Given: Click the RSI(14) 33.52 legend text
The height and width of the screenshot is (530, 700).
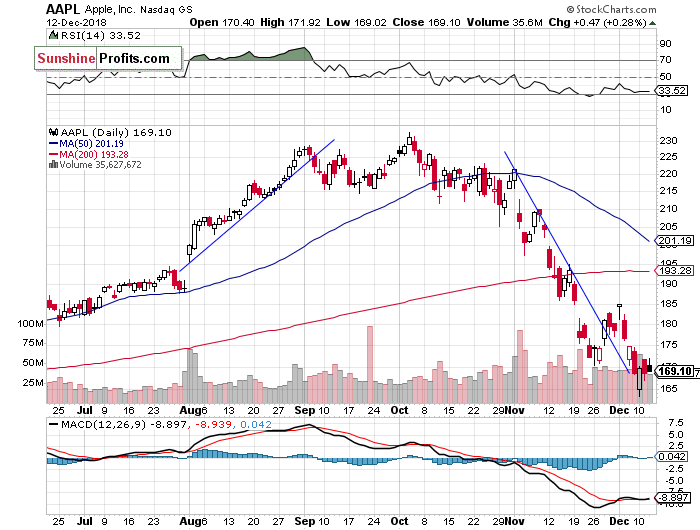Looking at the screenshot, I should click(x=100, y=35).
